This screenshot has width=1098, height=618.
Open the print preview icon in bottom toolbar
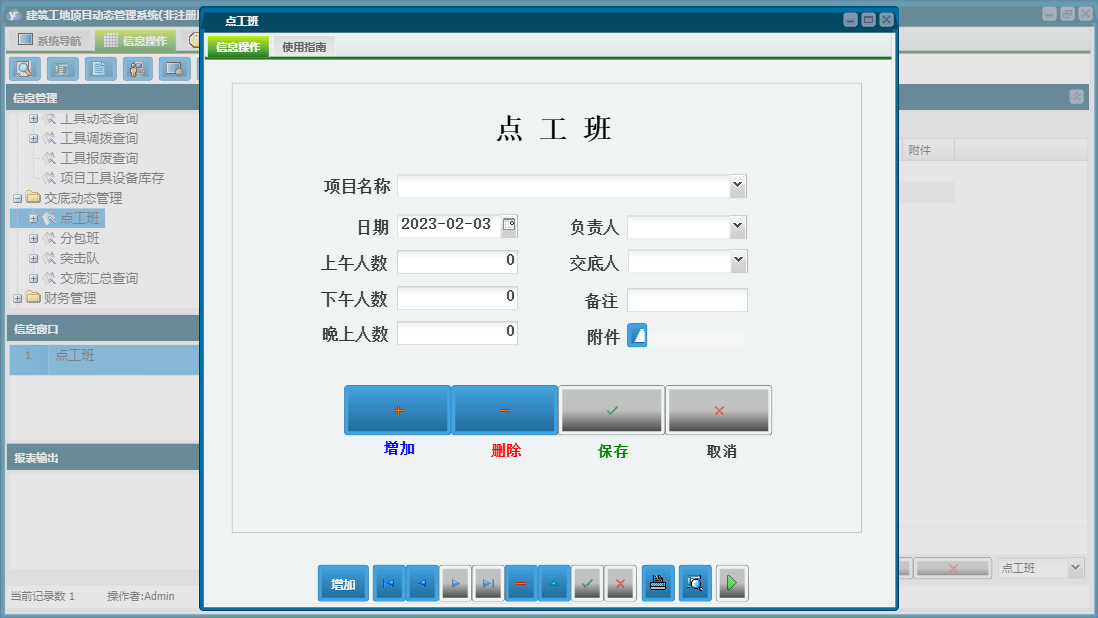click(695, 583)
